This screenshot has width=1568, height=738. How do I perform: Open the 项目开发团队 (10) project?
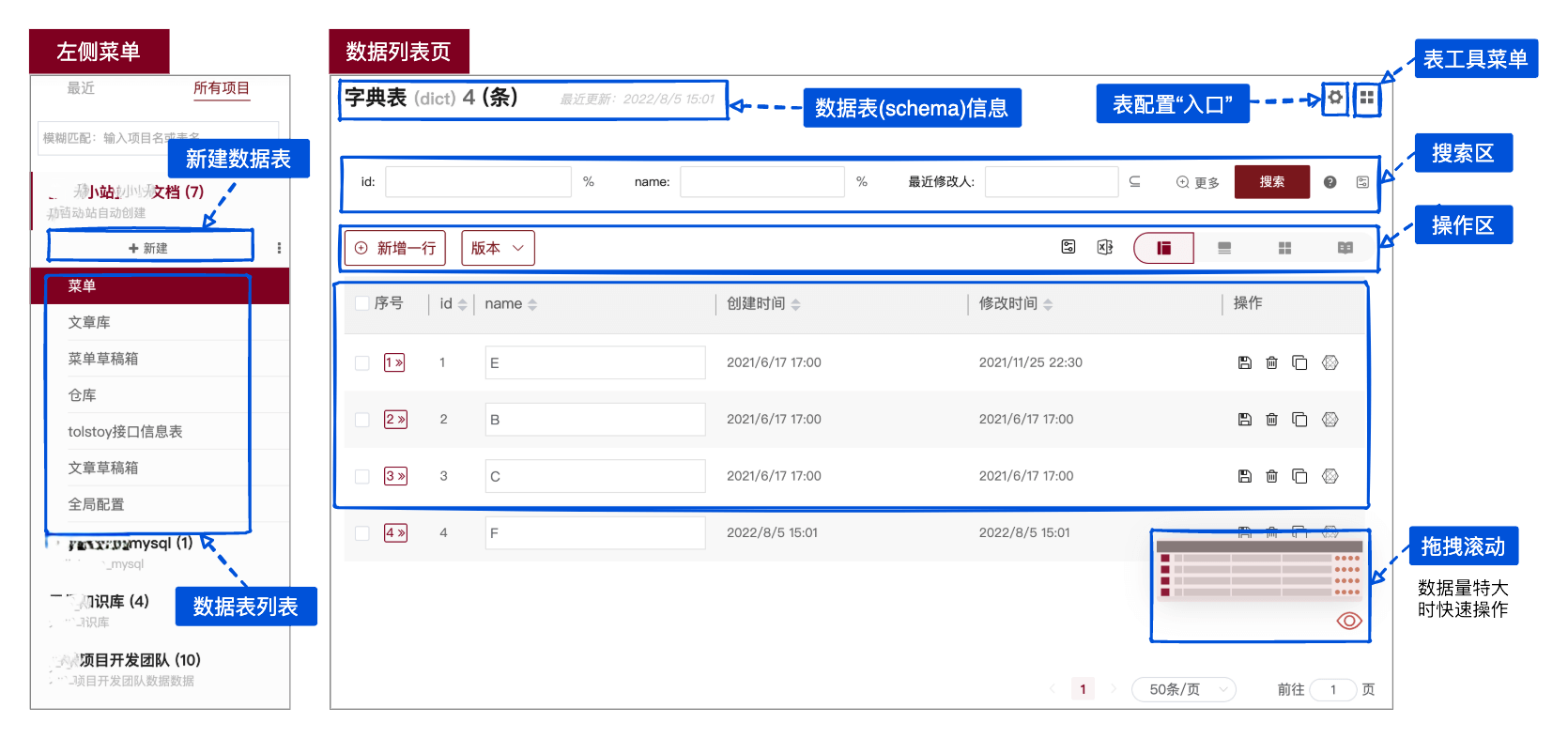coord(139,660)
